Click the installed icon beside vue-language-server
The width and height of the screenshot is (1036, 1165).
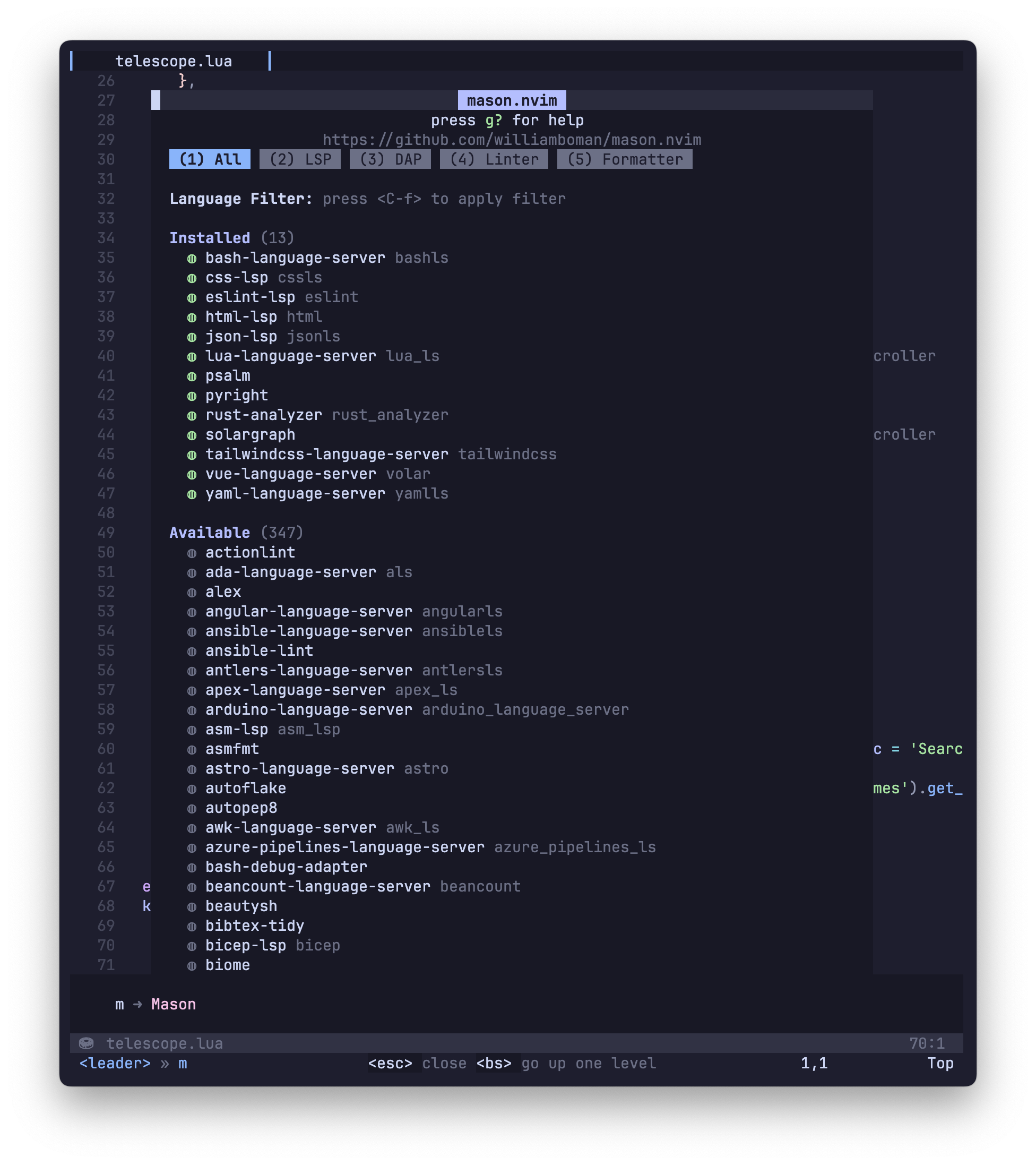pyautogui.click(x=192, y=475)
